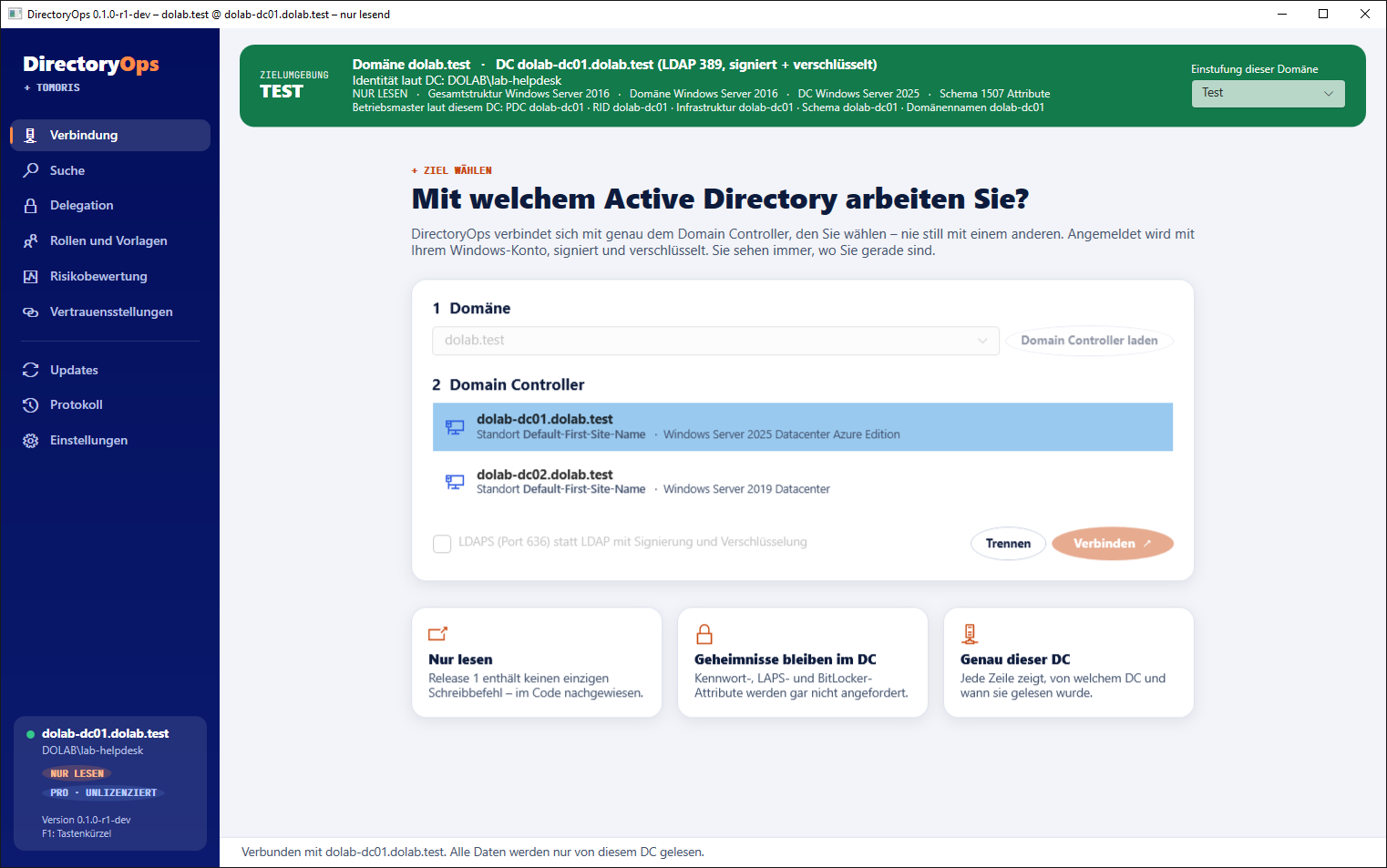
Task: Select the dolab-dc01.dolab.test domain controller row
Action: pyautogui.click(x=802, y=427)
